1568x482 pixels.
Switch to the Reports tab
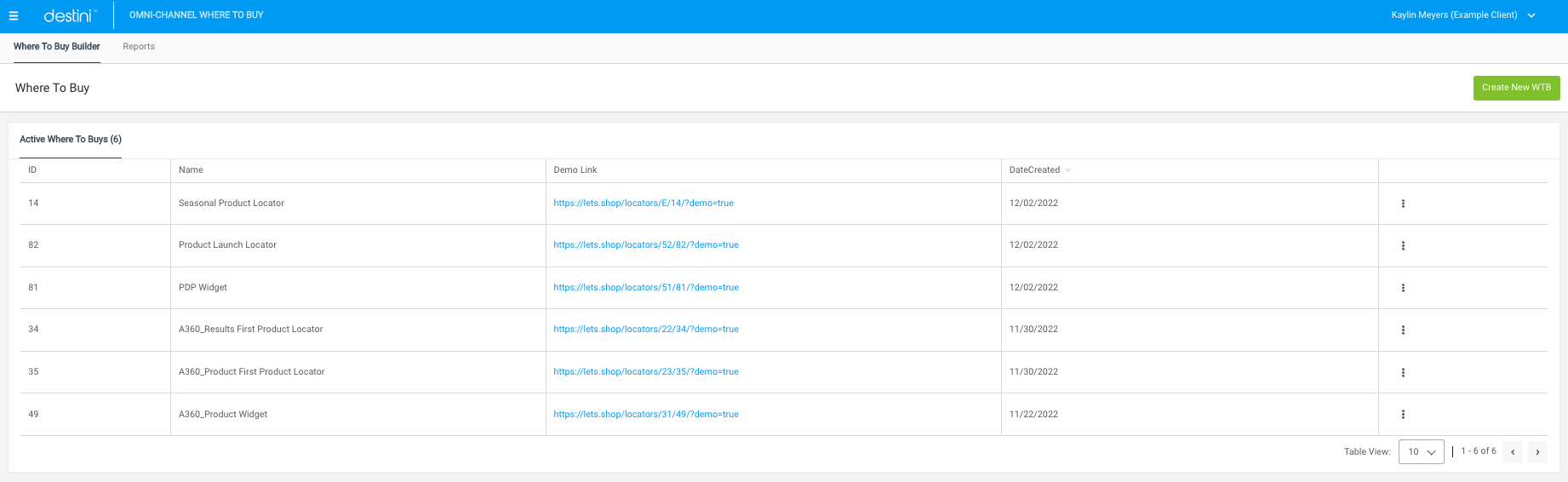click(139, 47)
